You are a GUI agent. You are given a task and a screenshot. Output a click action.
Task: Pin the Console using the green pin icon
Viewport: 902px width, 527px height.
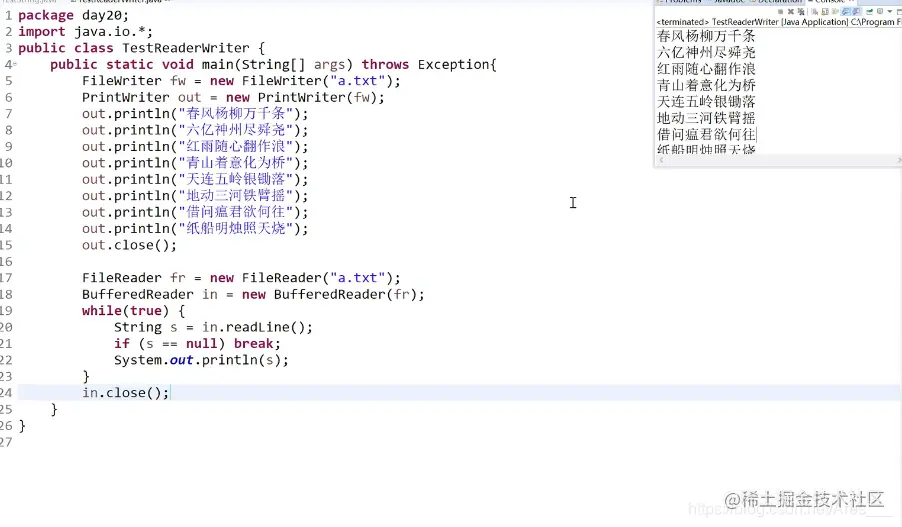(x=870, y=12)
